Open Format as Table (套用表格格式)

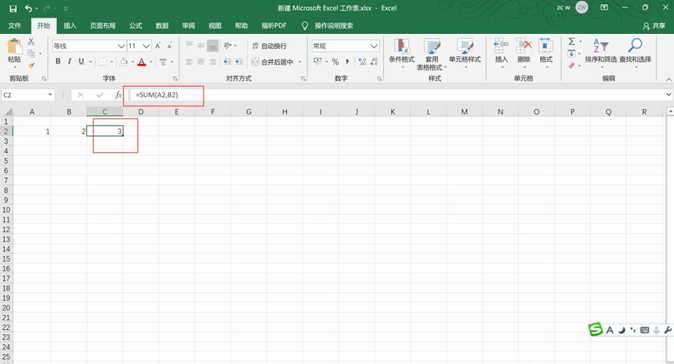click(x=432, y=54)
